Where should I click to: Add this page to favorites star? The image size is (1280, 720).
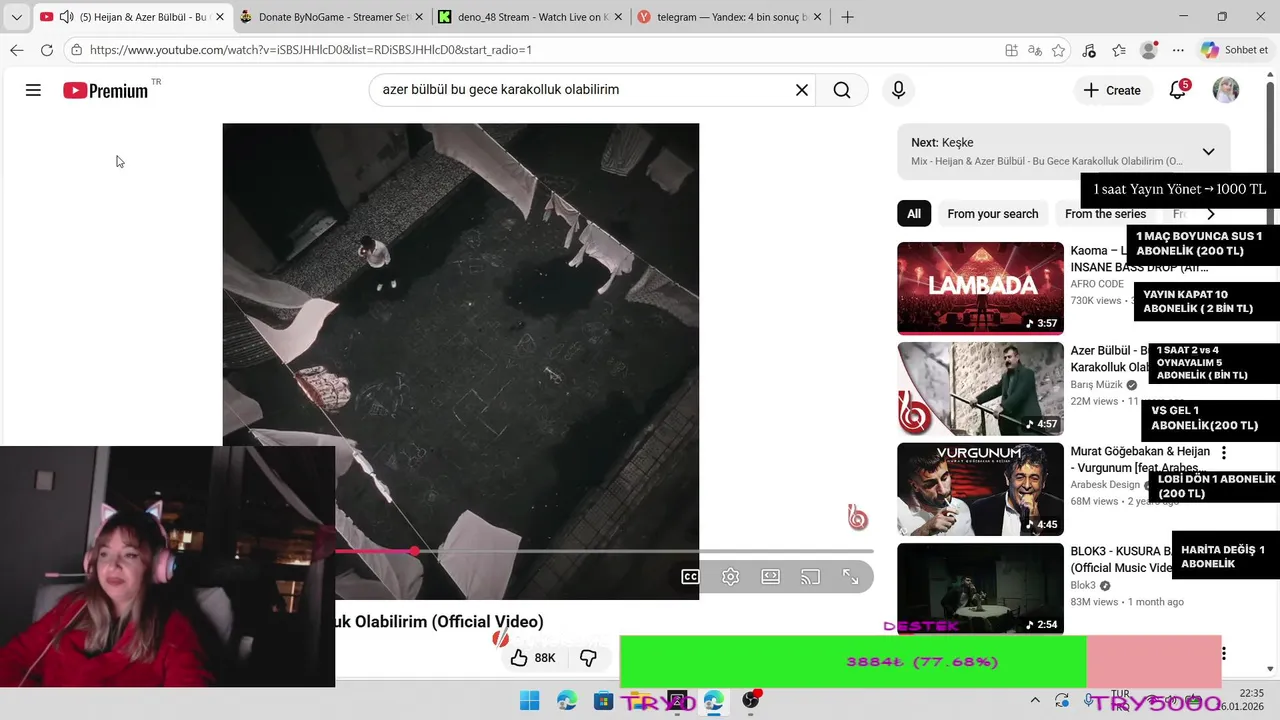1058,50
